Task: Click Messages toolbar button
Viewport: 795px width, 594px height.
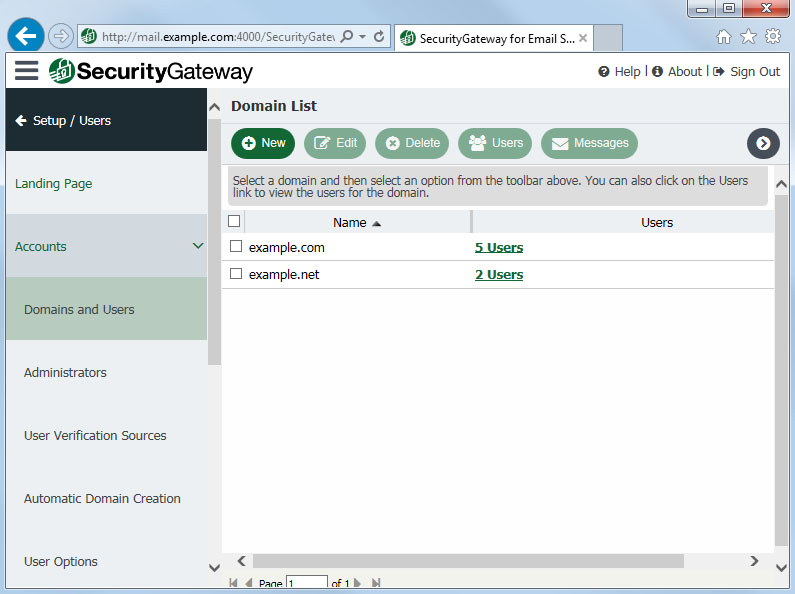Action: (589, 143)
